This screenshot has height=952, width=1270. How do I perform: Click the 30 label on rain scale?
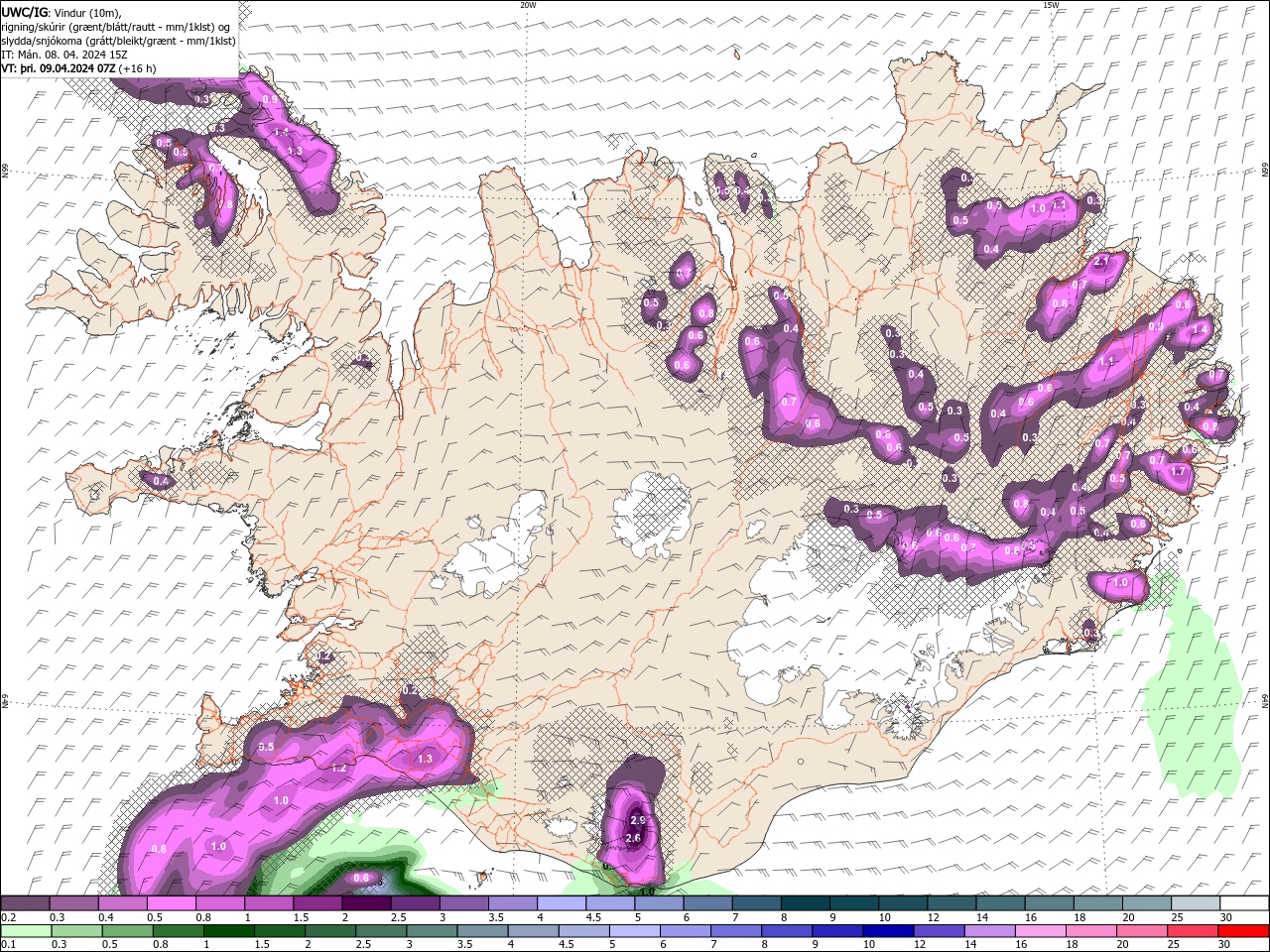click(x=1226, y=944)
